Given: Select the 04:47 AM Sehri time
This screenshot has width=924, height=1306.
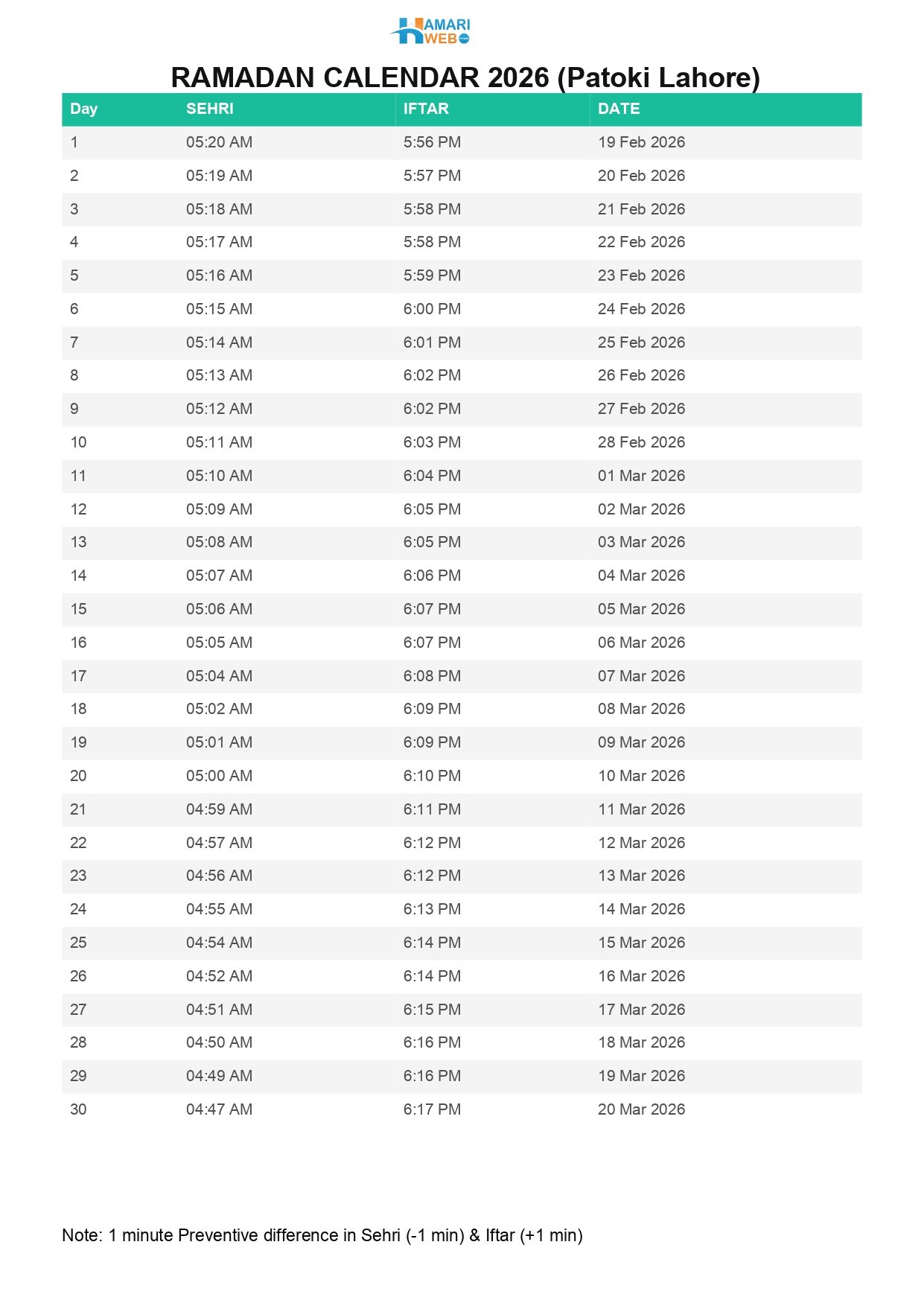Looking at the screenshot, I should click(x=219, y=1109).
